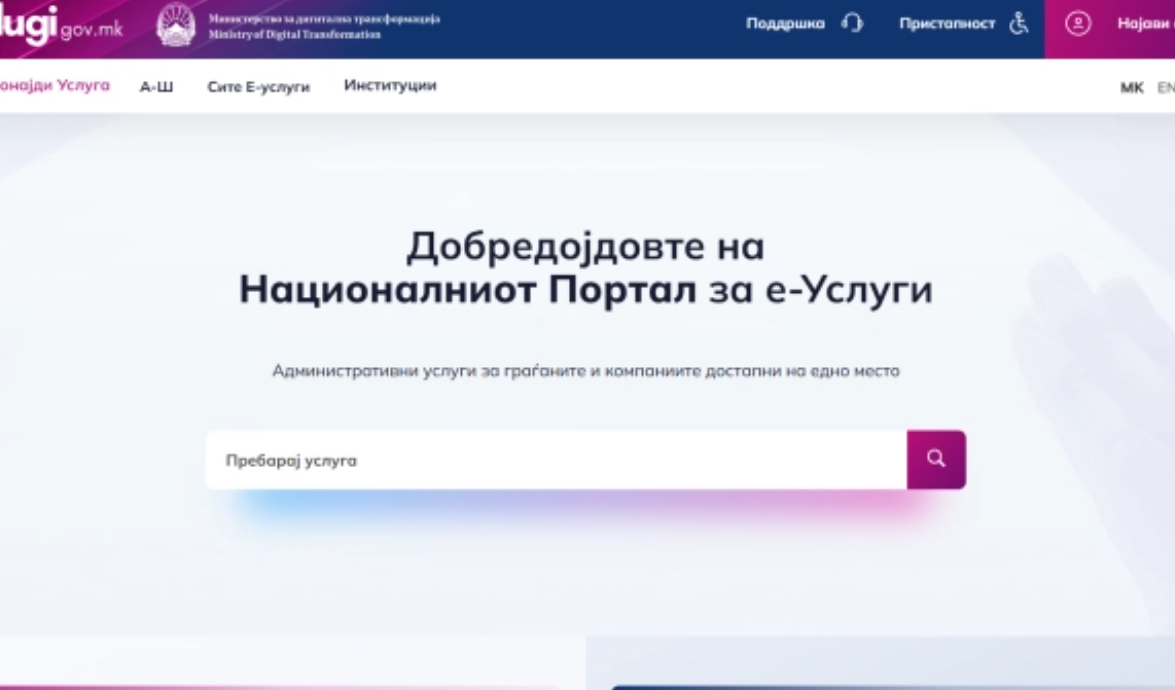Viewport: 1175px width, 690px height.
Task: Select the Пронајди Услуга menu item
Action: 54,86
